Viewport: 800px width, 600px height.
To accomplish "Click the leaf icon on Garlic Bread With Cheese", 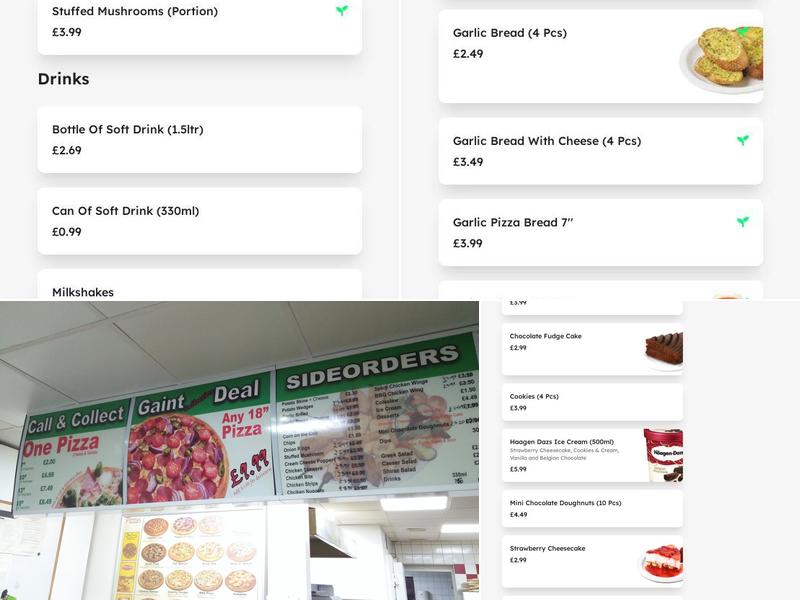I will 743,140.
